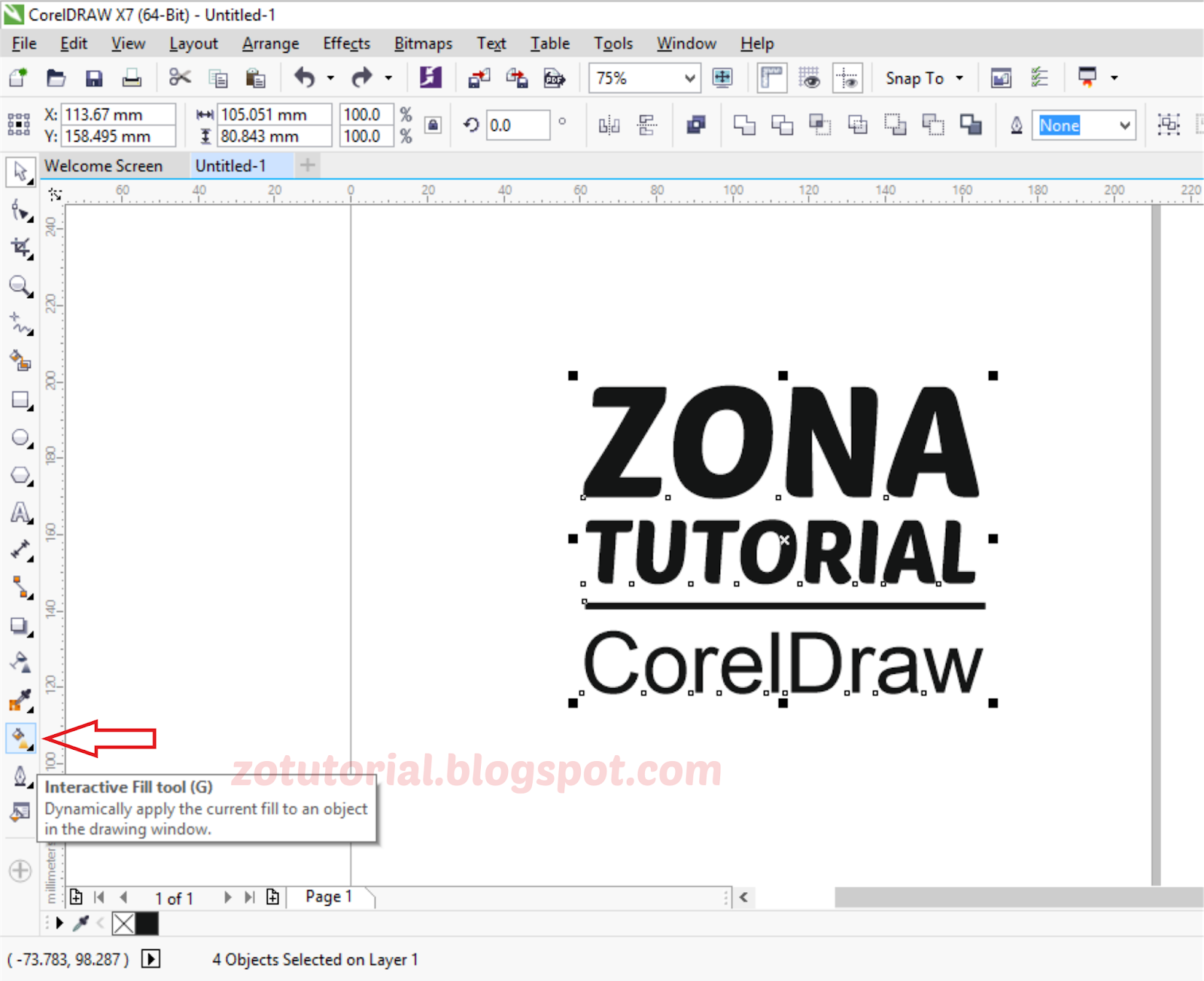Switch to Untitled-1 document tab

[x=231, y=166]
